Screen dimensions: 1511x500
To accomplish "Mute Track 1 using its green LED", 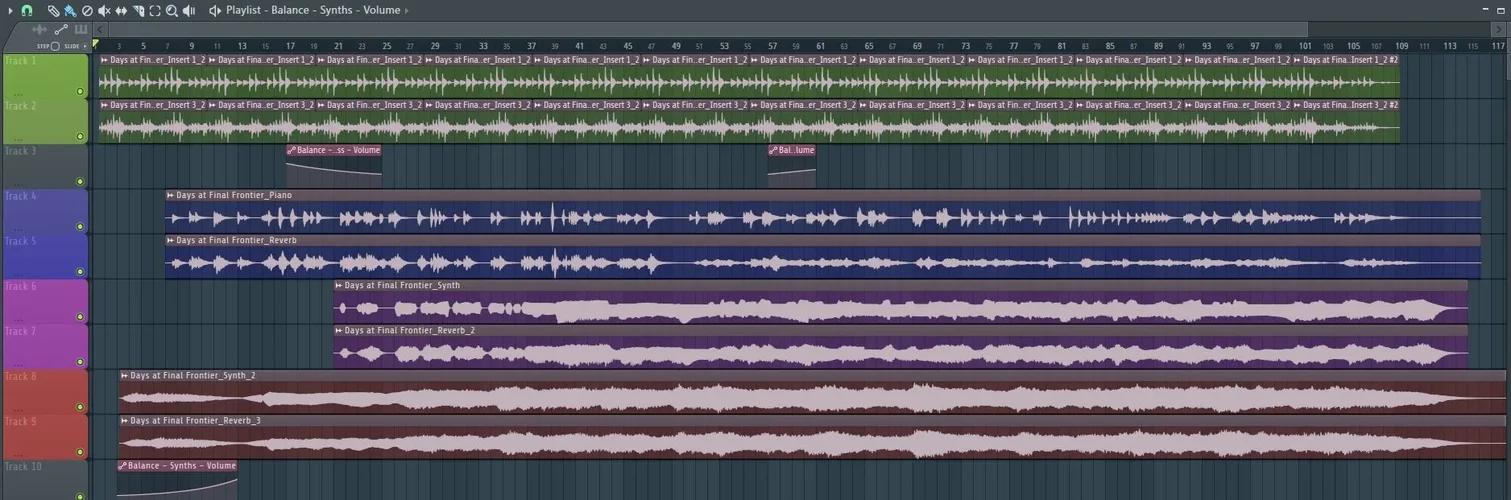I will tap(80, 91).
